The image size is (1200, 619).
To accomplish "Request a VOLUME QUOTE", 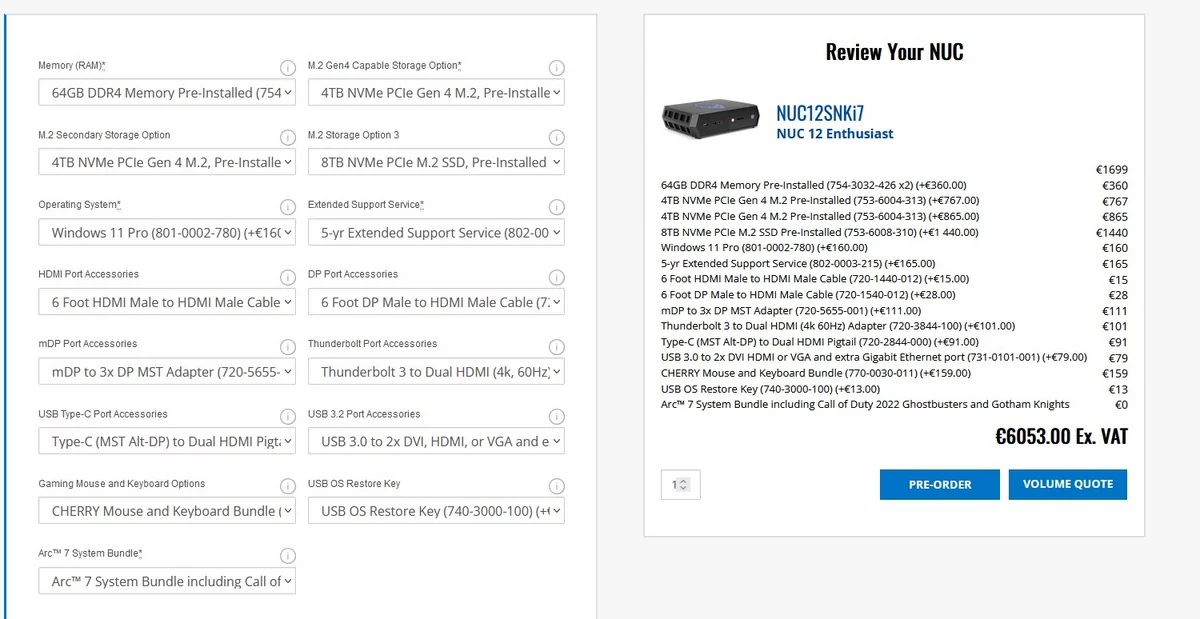I will tap(1068, 484).
